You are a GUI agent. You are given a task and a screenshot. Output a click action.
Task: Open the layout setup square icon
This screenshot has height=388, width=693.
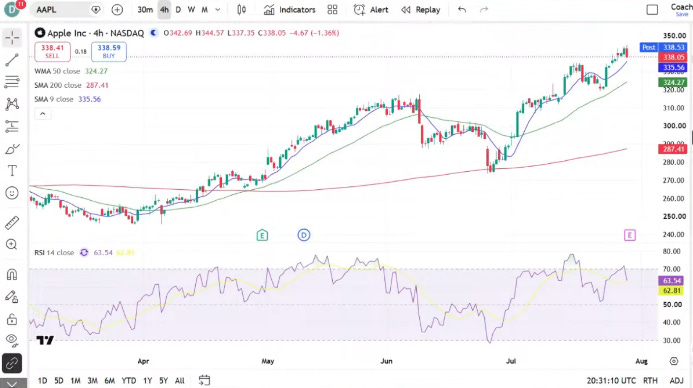652,9
